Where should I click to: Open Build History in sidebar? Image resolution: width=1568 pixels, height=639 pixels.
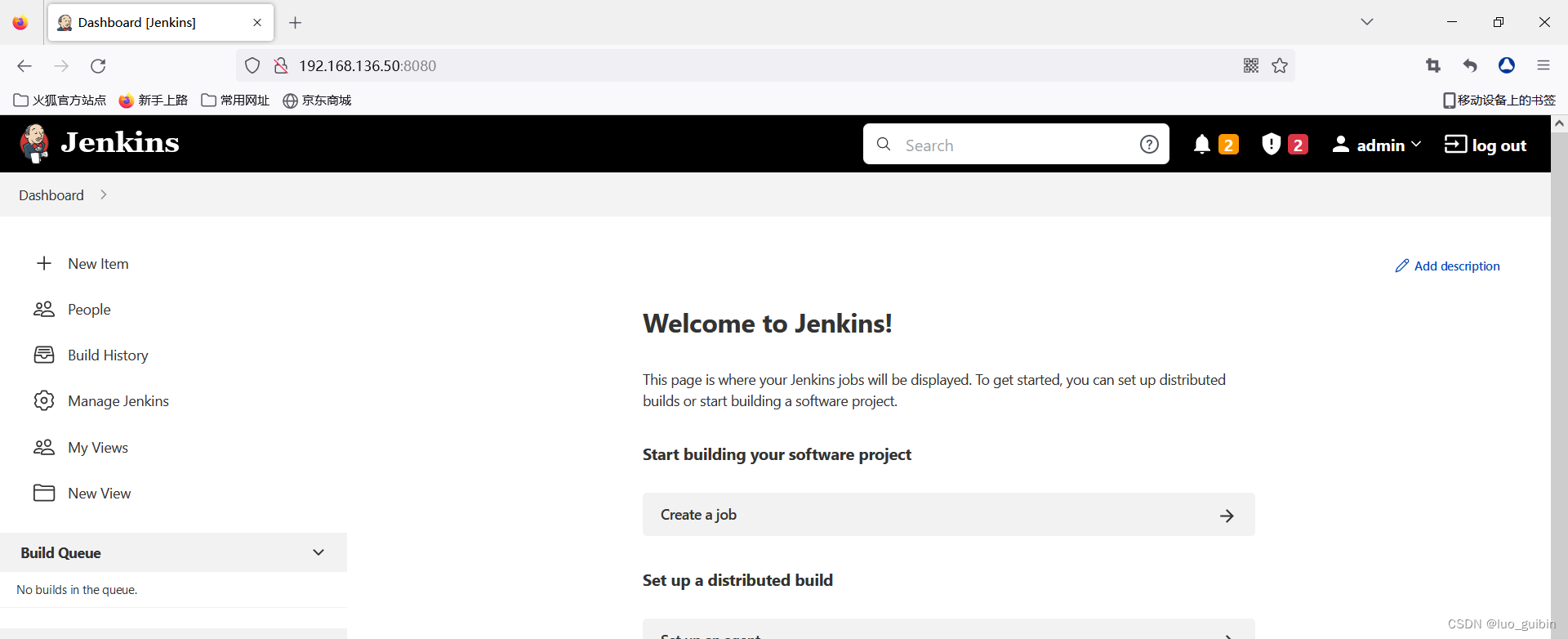(x=108, y=355)
